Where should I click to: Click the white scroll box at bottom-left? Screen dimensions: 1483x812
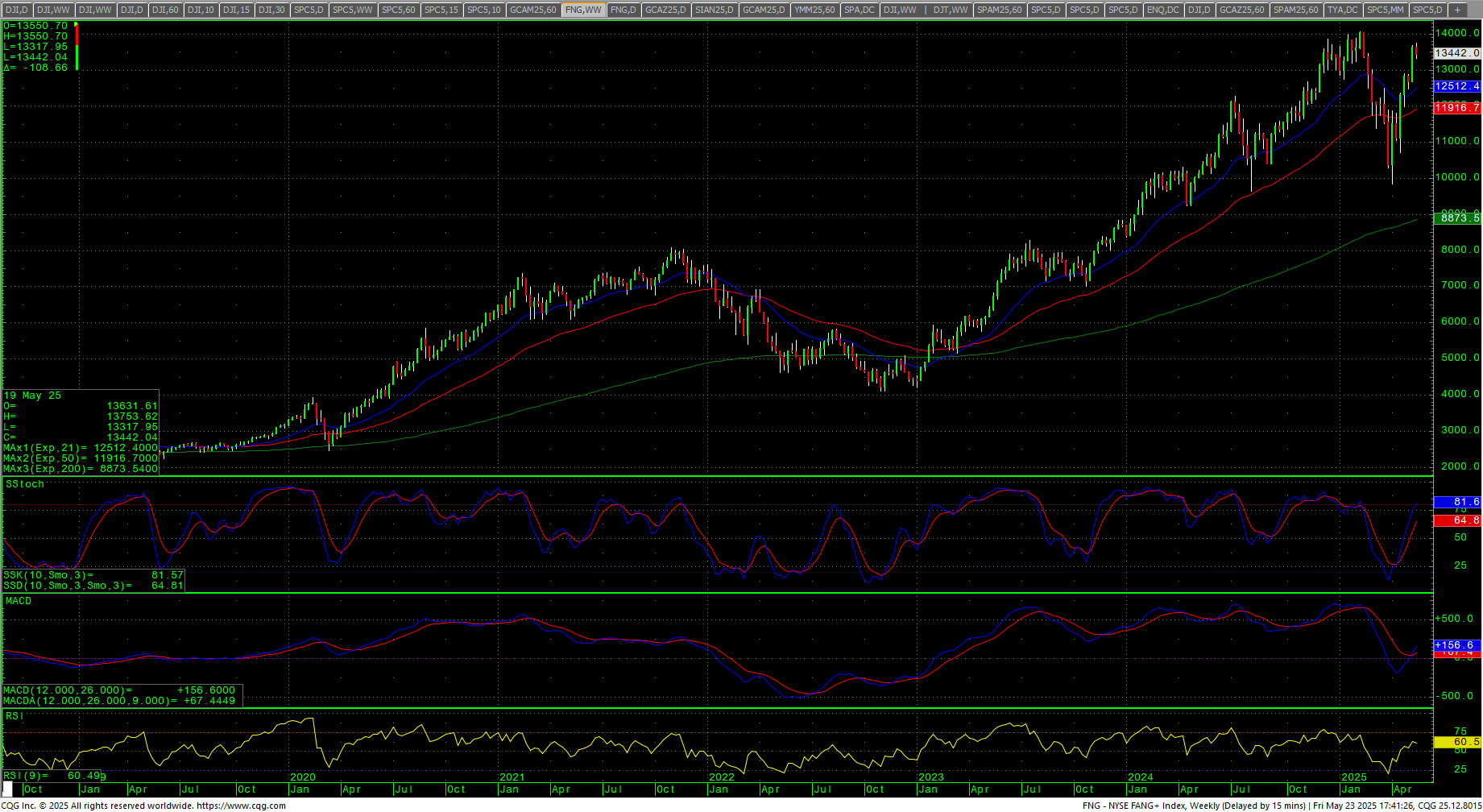[x=8, y=788]
